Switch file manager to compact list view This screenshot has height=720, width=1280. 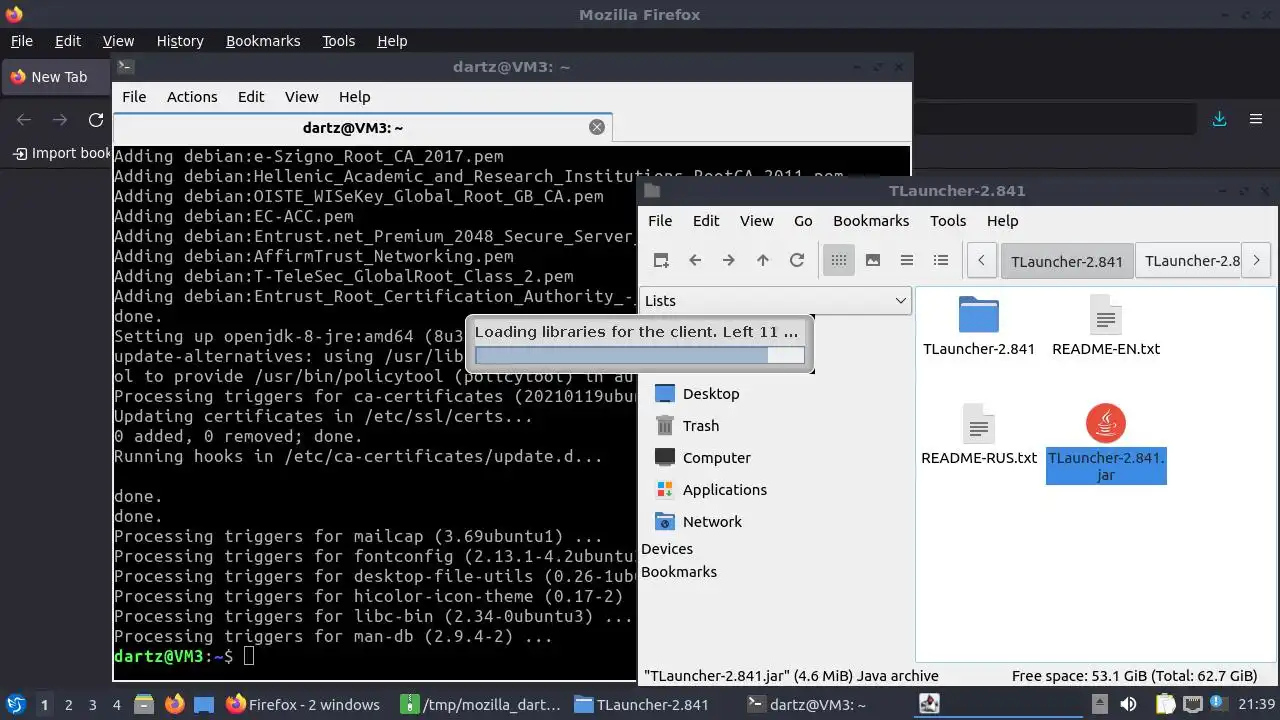907,260
